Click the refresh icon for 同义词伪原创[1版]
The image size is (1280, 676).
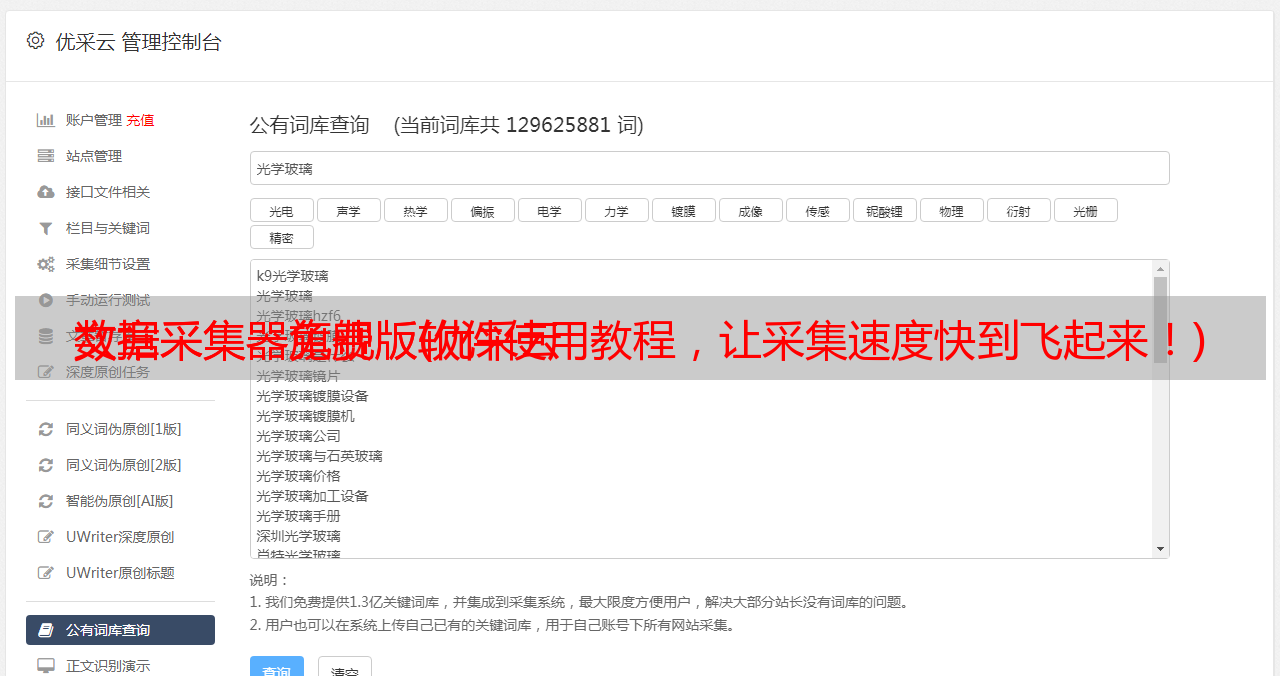coord(46,429)
